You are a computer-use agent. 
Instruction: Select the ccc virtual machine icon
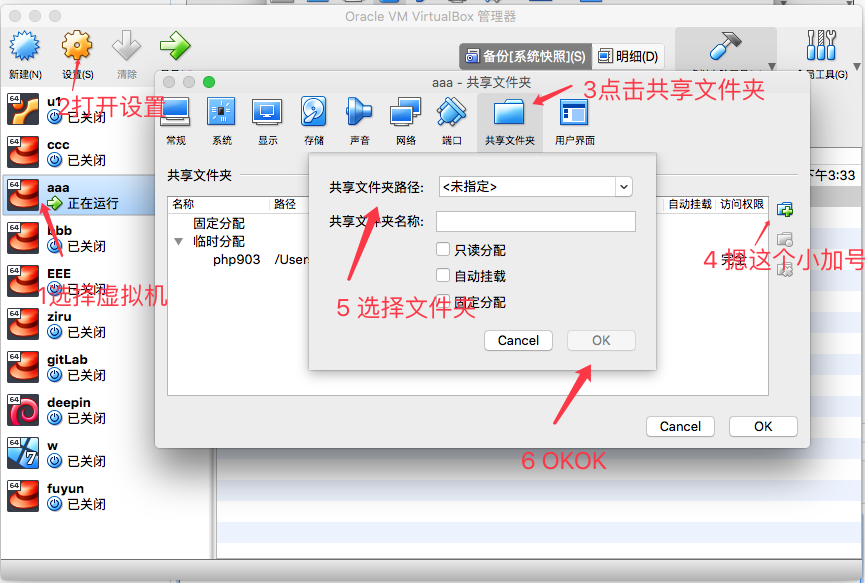[23, 152]
